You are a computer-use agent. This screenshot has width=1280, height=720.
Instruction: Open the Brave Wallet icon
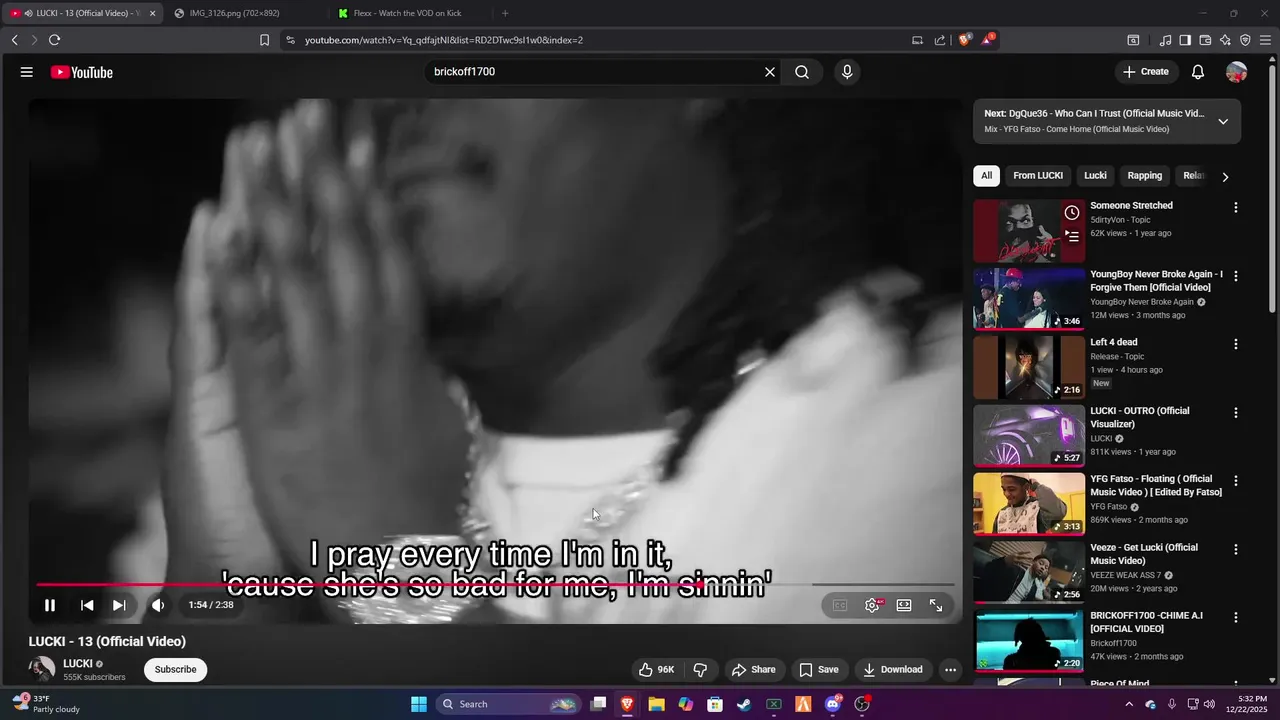click(1205, 40)
